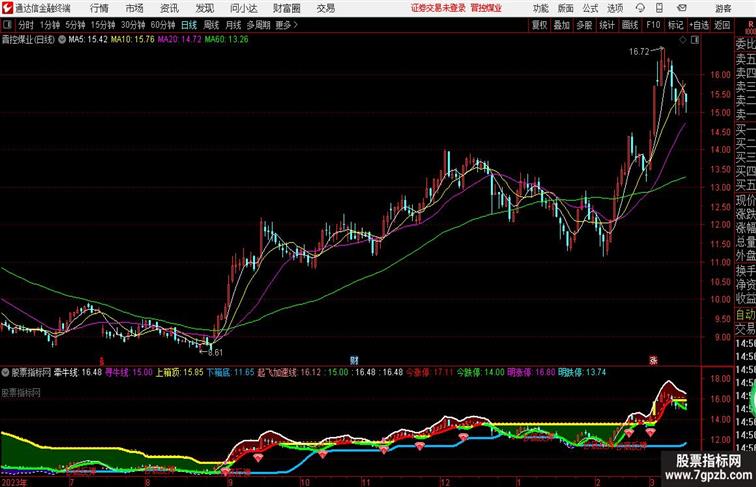Screen dimensions: 756x487
Task: Switch to 分时 period tab
Action: tap(26, 25)
